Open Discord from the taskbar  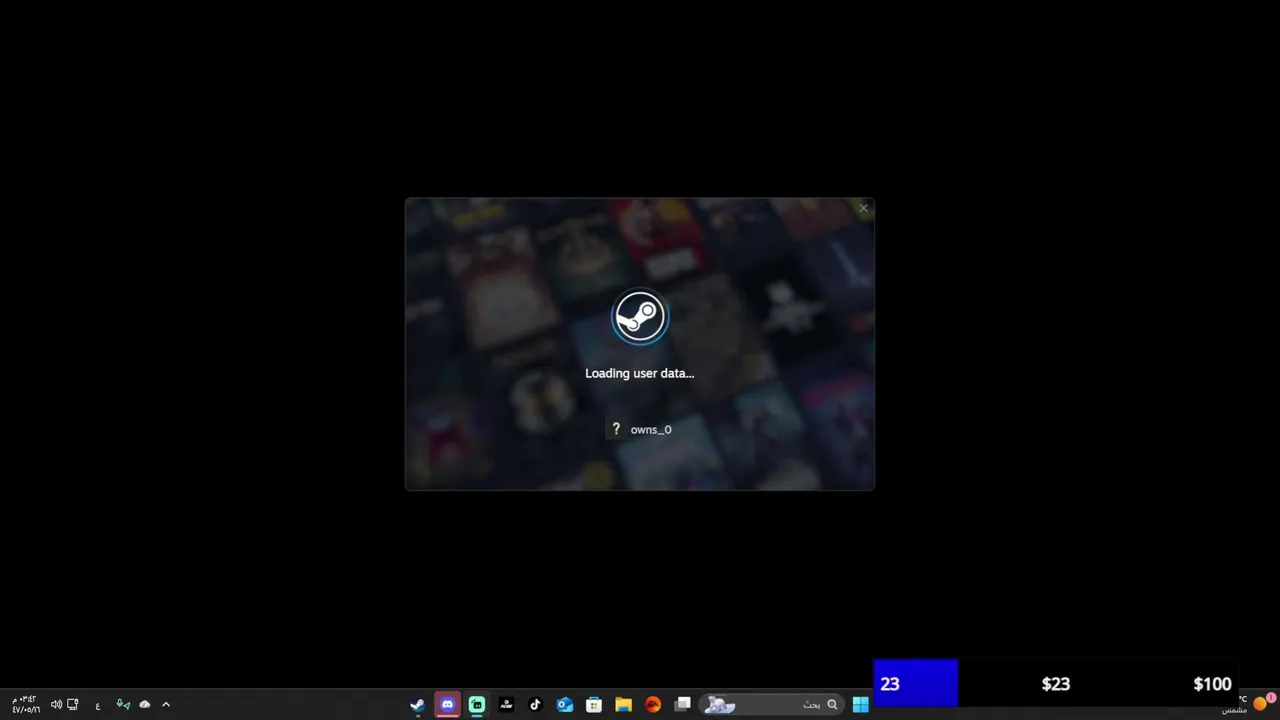[x=447, y=705]
